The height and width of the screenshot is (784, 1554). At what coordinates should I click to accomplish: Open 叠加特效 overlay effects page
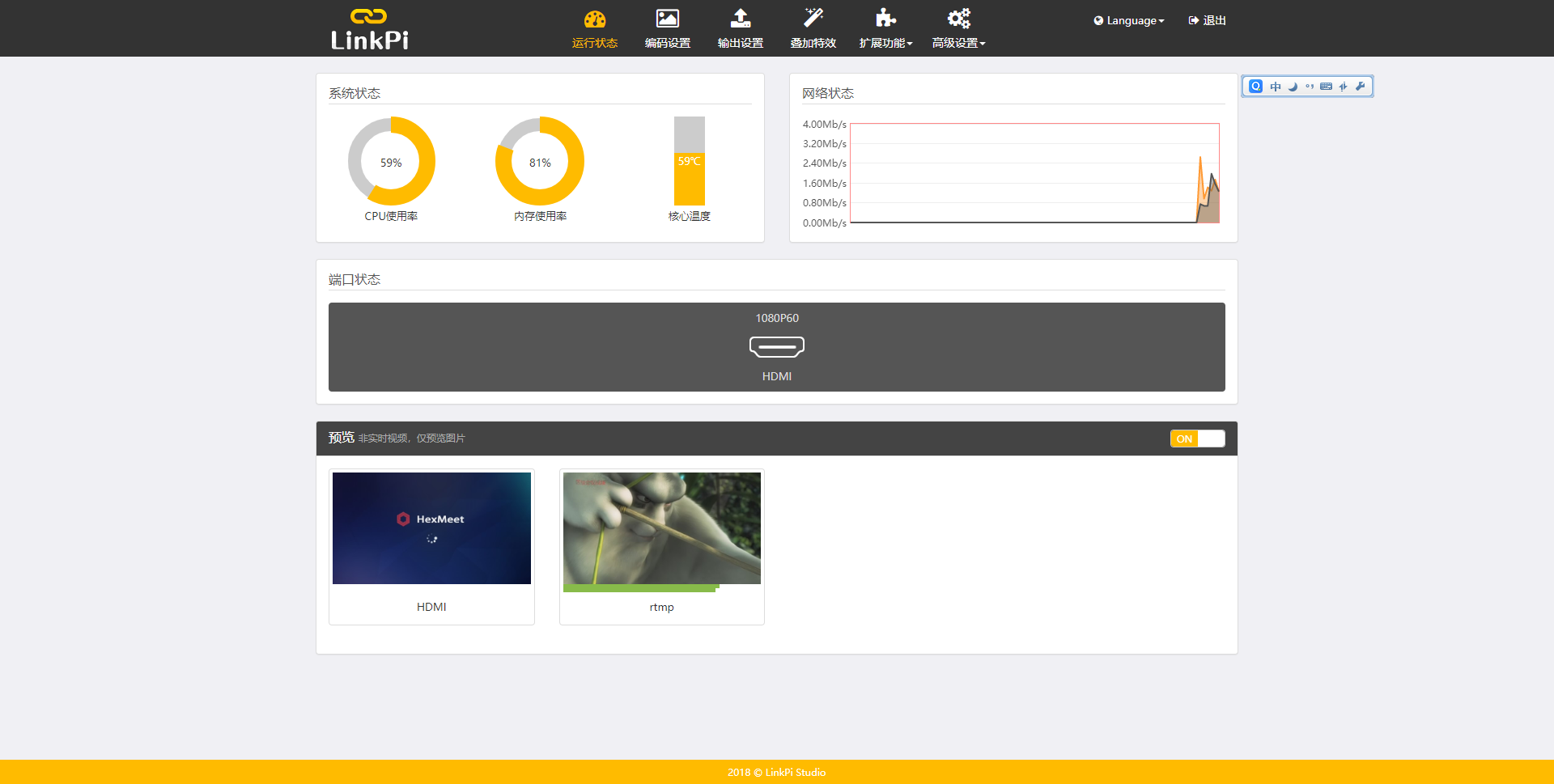[813, 29]
